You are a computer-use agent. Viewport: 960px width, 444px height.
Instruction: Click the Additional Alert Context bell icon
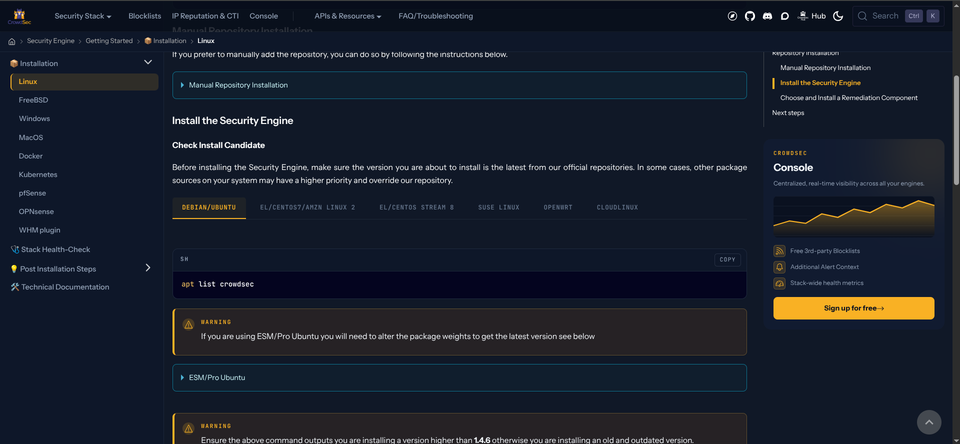click(779, 267)
